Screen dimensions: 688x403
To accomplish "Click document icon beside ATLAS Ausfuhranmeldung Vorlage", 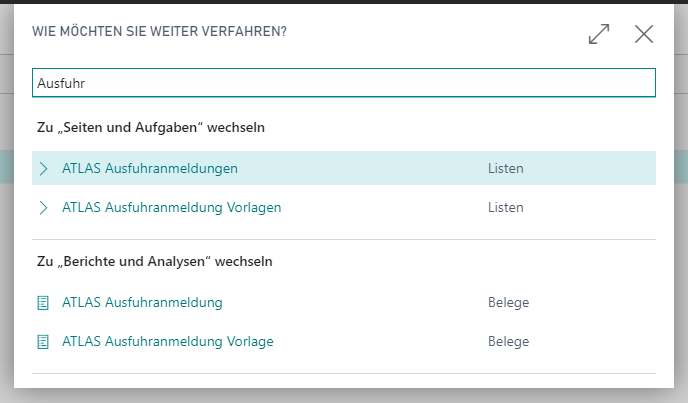I will tap(43, 342).
